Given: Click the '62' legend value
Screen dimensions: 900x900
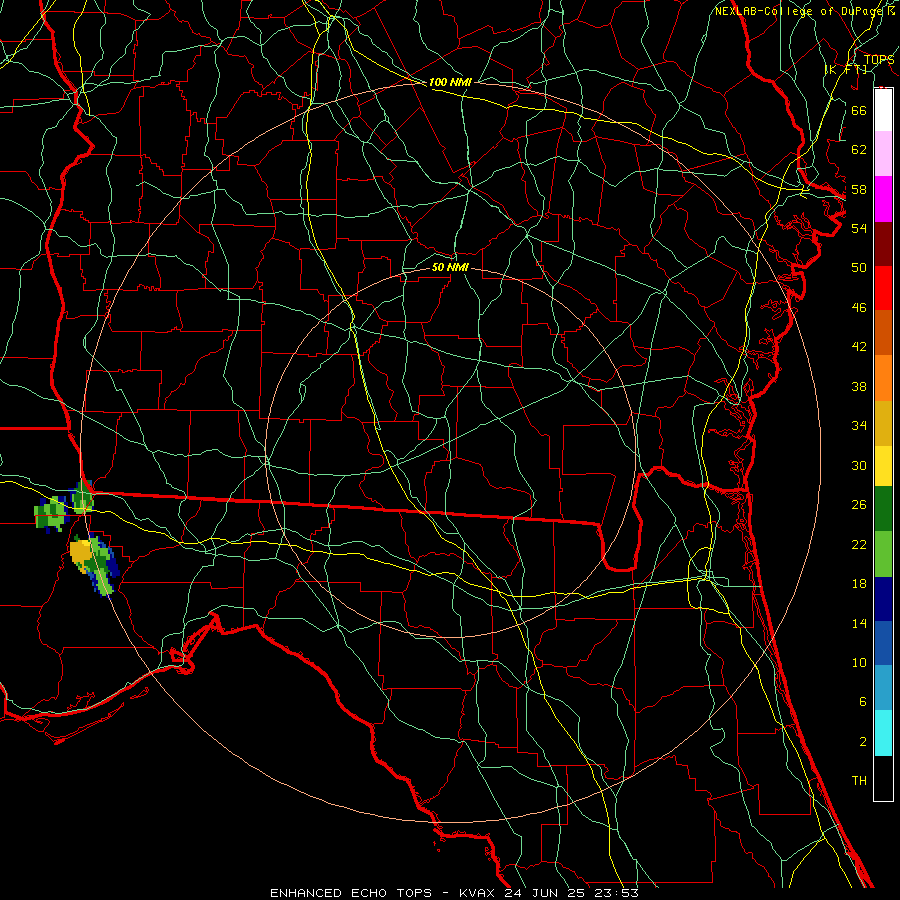Looking at the screenshot, I should coord(859,150).
